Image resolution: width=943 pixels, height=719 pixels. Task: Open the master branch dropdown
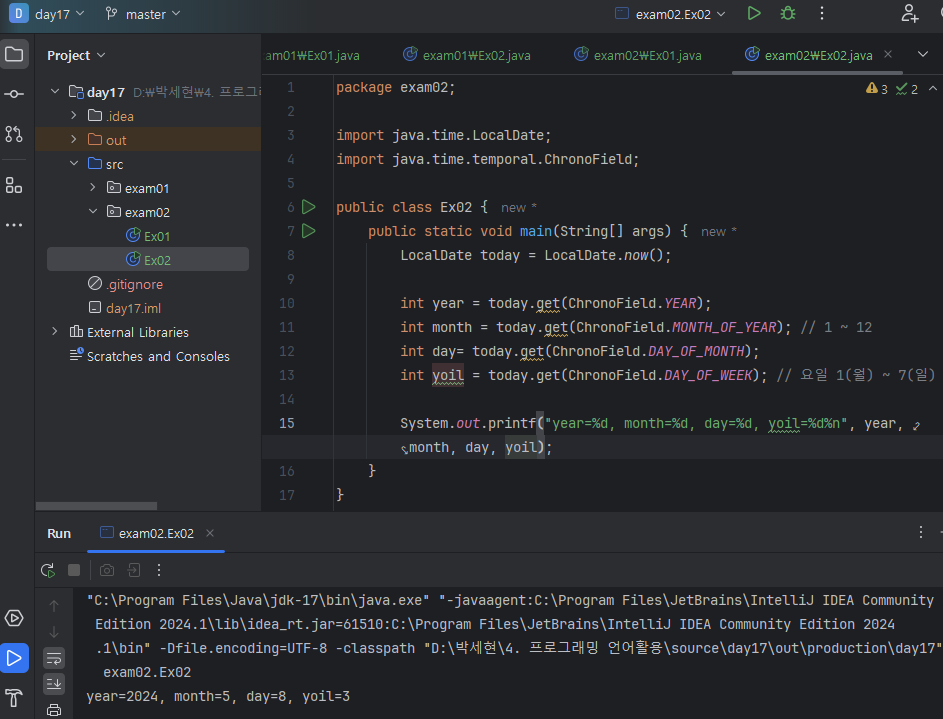point(143,14)
